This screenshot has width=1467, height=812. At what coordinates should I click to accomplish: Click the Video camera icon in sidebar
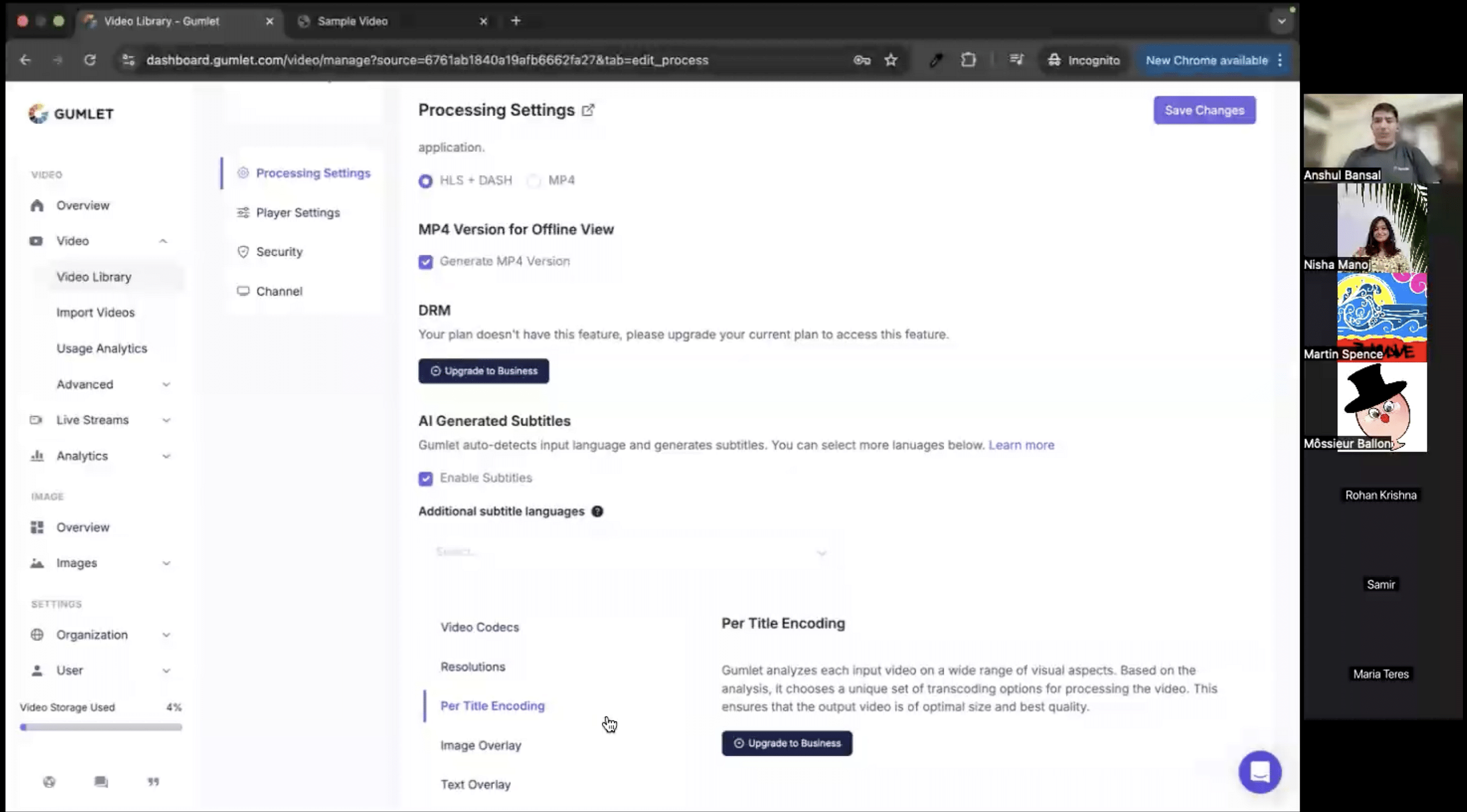pos(36,241)
